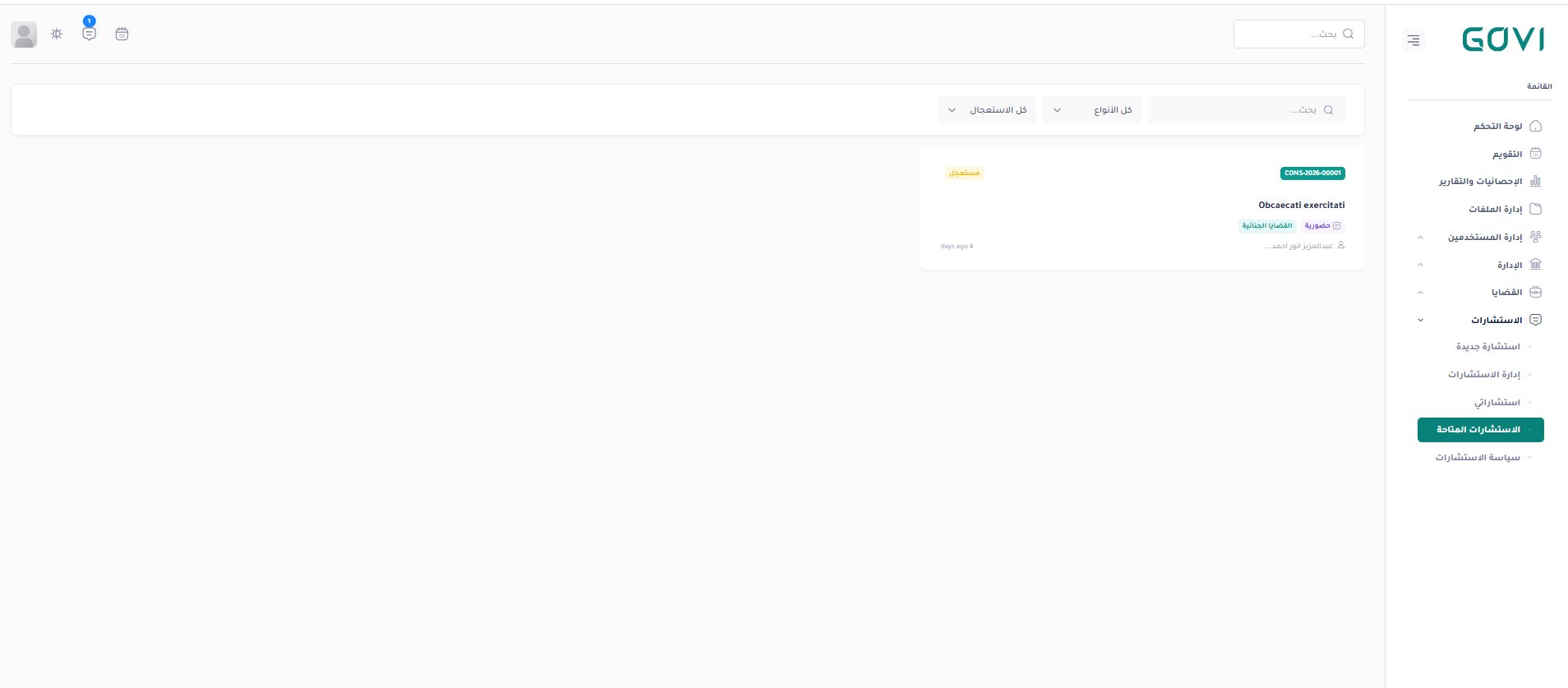This screenshot has height=688, width=1568.
Task: Expand the إدارة المستخدمين submenu
Action: point(1484,238)
